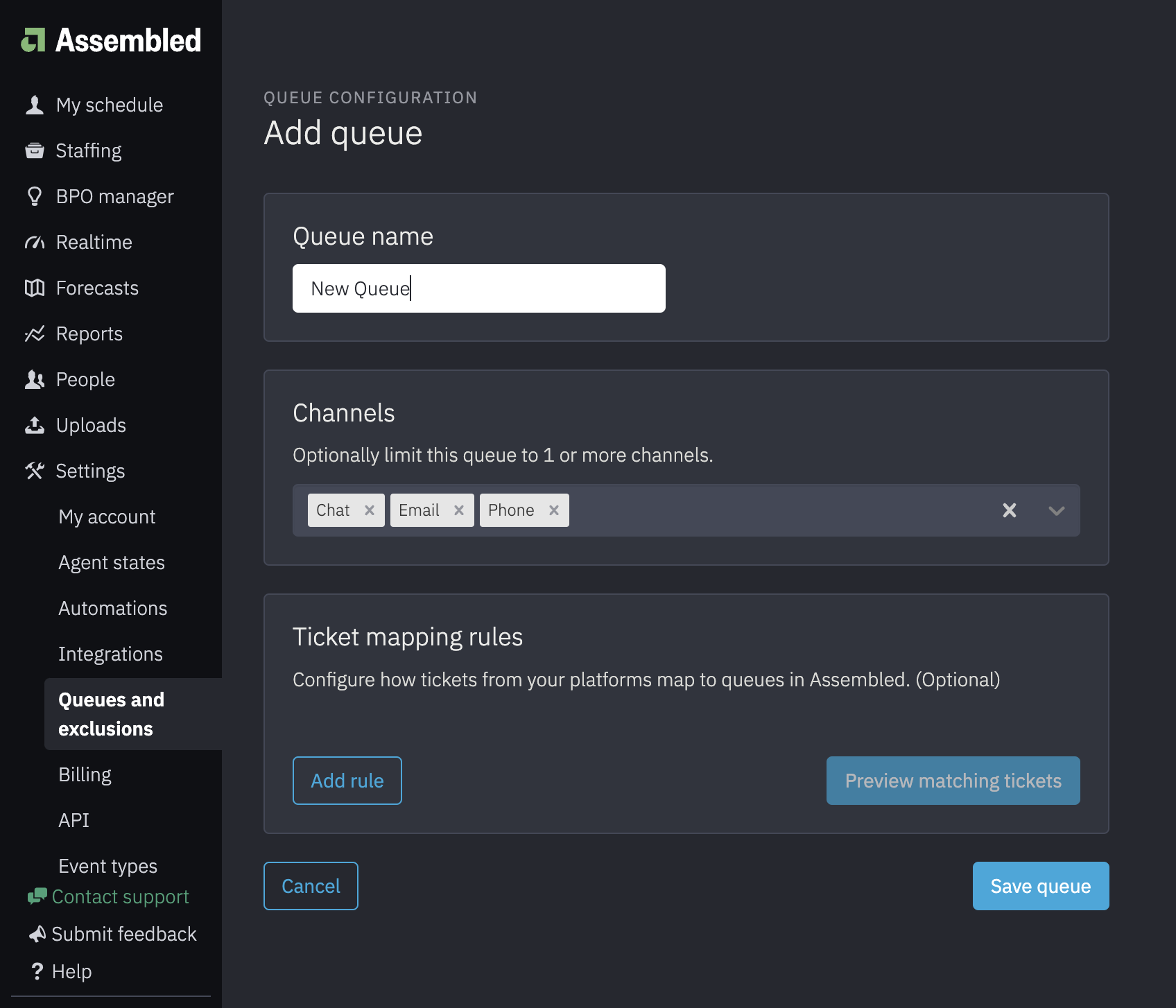Click the Save queue button
Viewport: 1176px width, 1008px height.
[x=1041, y=886]
